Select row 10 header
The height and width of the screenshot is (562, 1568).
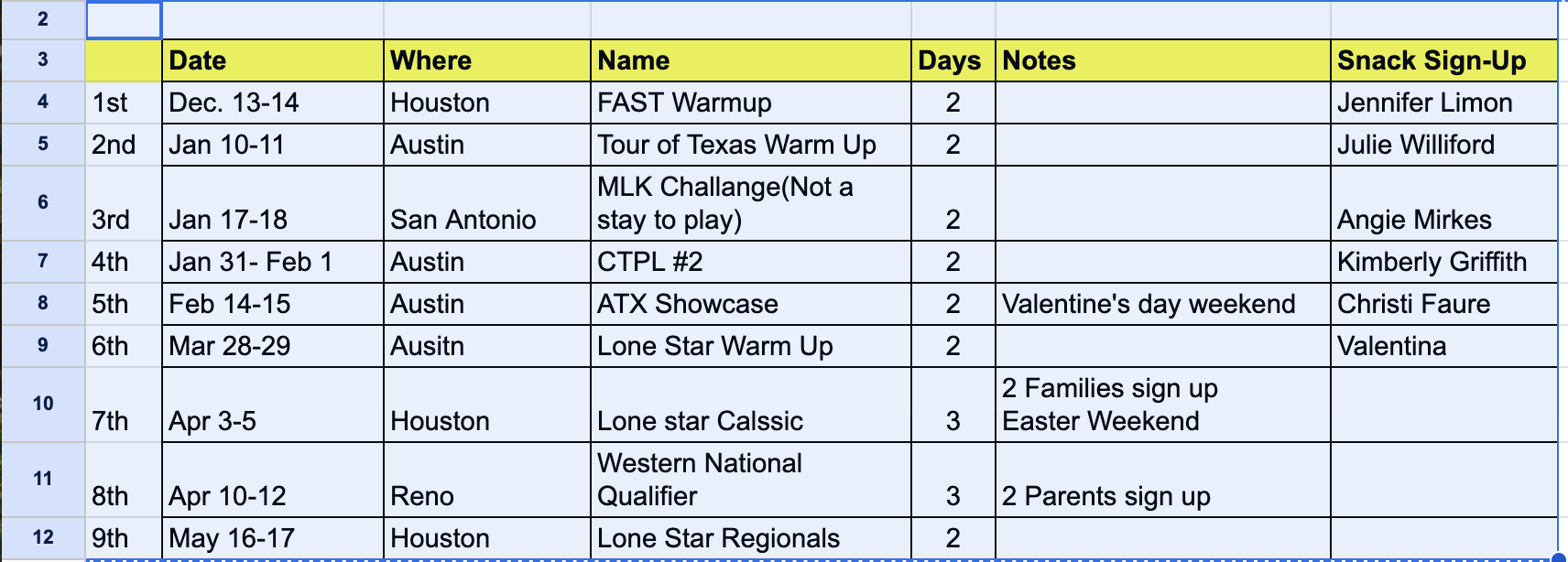(43, 404)
